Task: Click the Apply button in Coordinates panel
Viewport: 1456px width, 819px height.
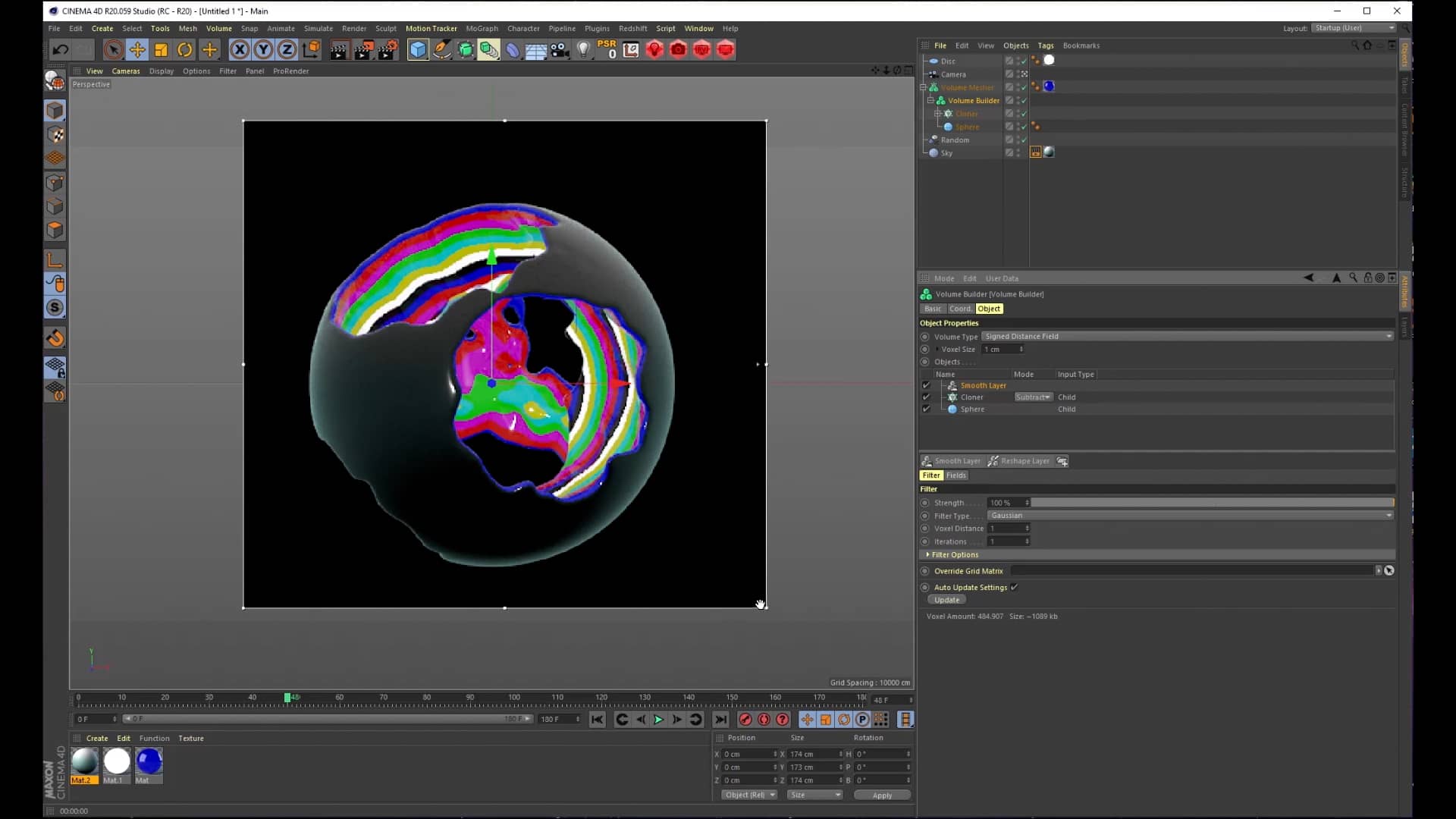Action: 881,795
